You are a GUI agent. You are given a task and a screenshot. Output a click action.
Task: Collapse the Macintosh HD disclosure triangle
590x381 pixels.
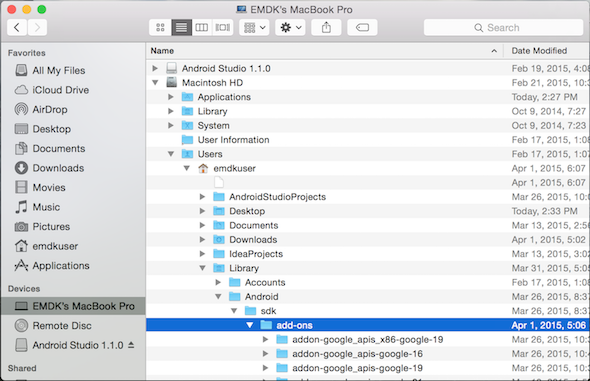pyautogui.click(x=155, y=82)
